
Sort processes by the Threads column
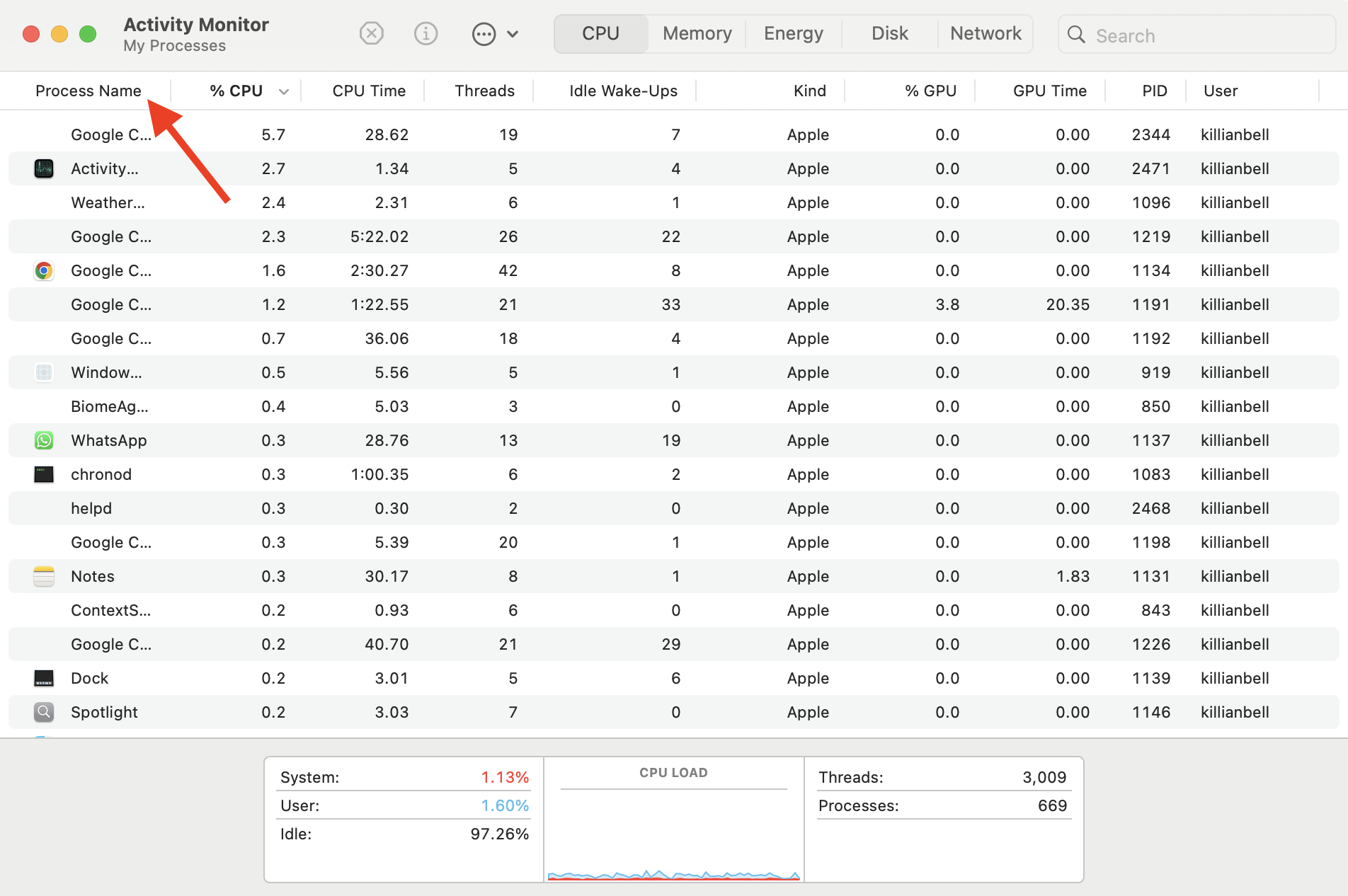click(x=484, y=91)
